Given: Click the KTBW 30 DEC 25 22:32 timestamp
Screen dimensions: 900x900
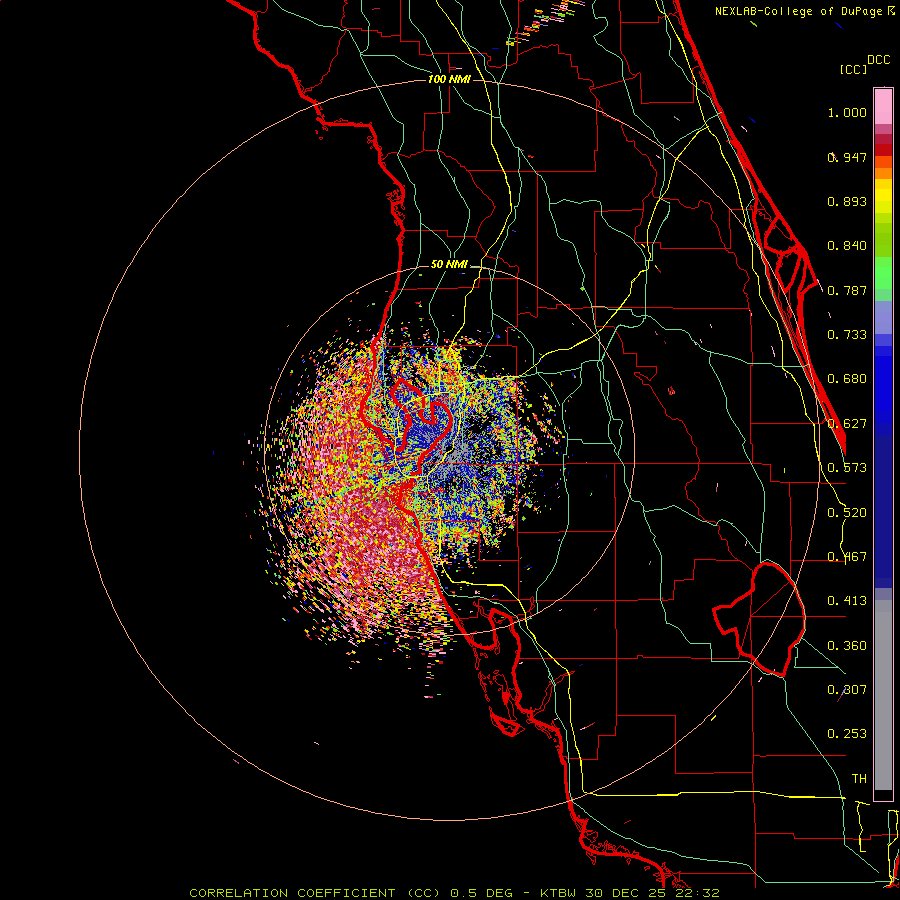Looking at the screenshot, I should click(x=630, y=893).
